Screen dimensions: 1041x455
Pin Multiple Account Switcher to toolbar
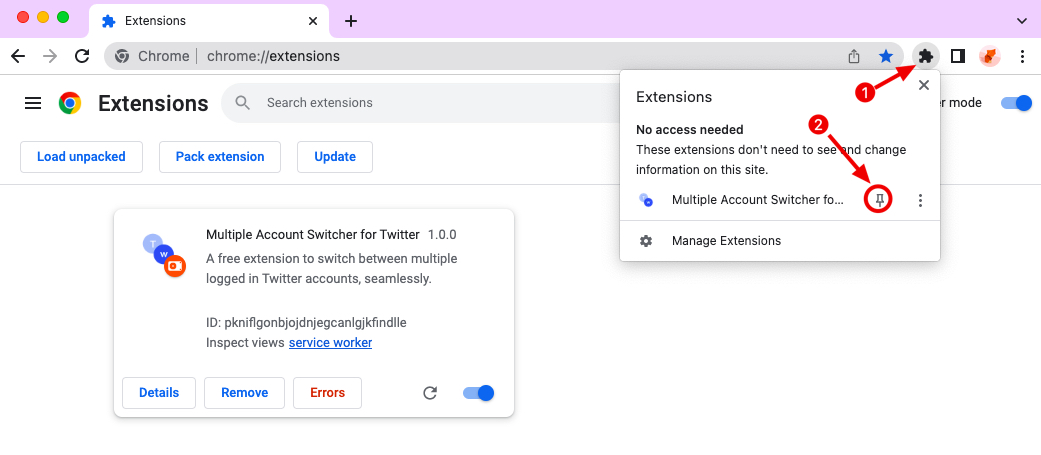[880, 200]
